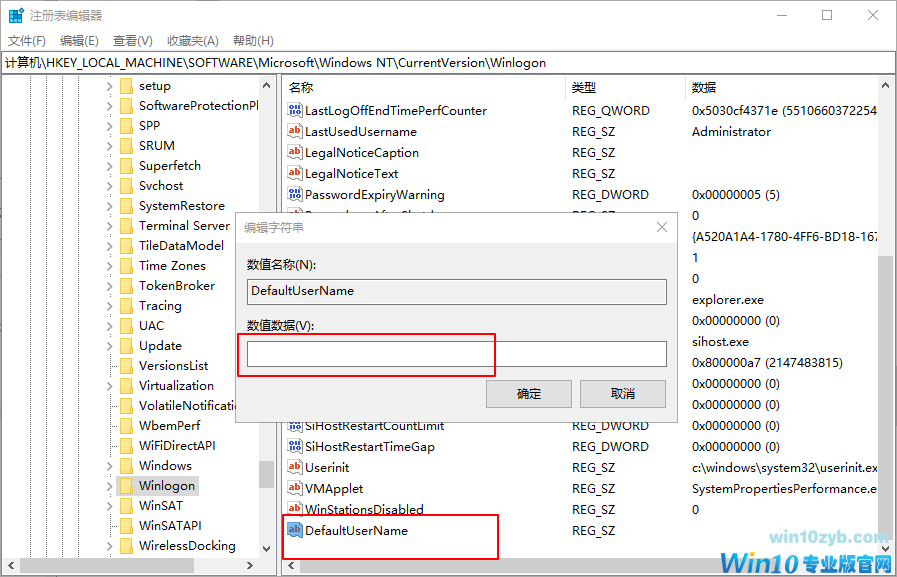Select the WirelessDocking folder icon
The image size is (897, 577).
[126, 546]
